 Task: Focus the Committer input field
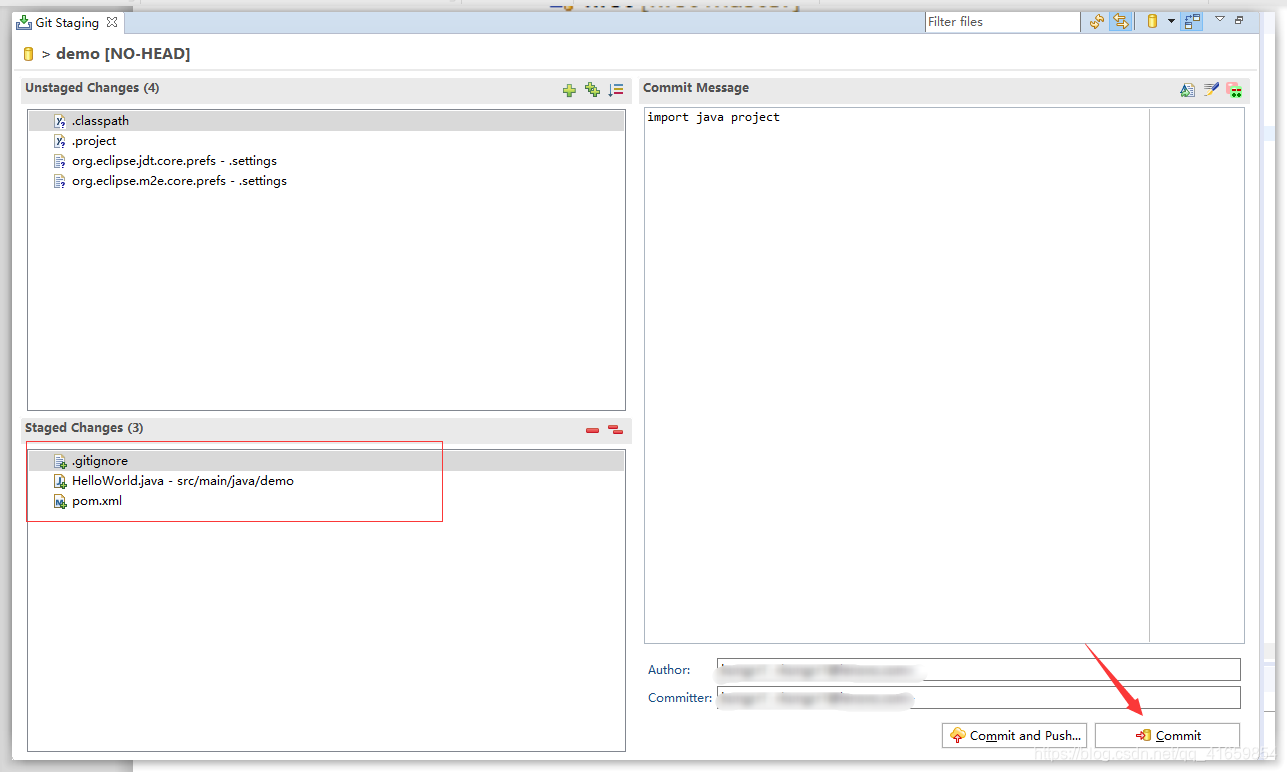click(x=979, y=697)
